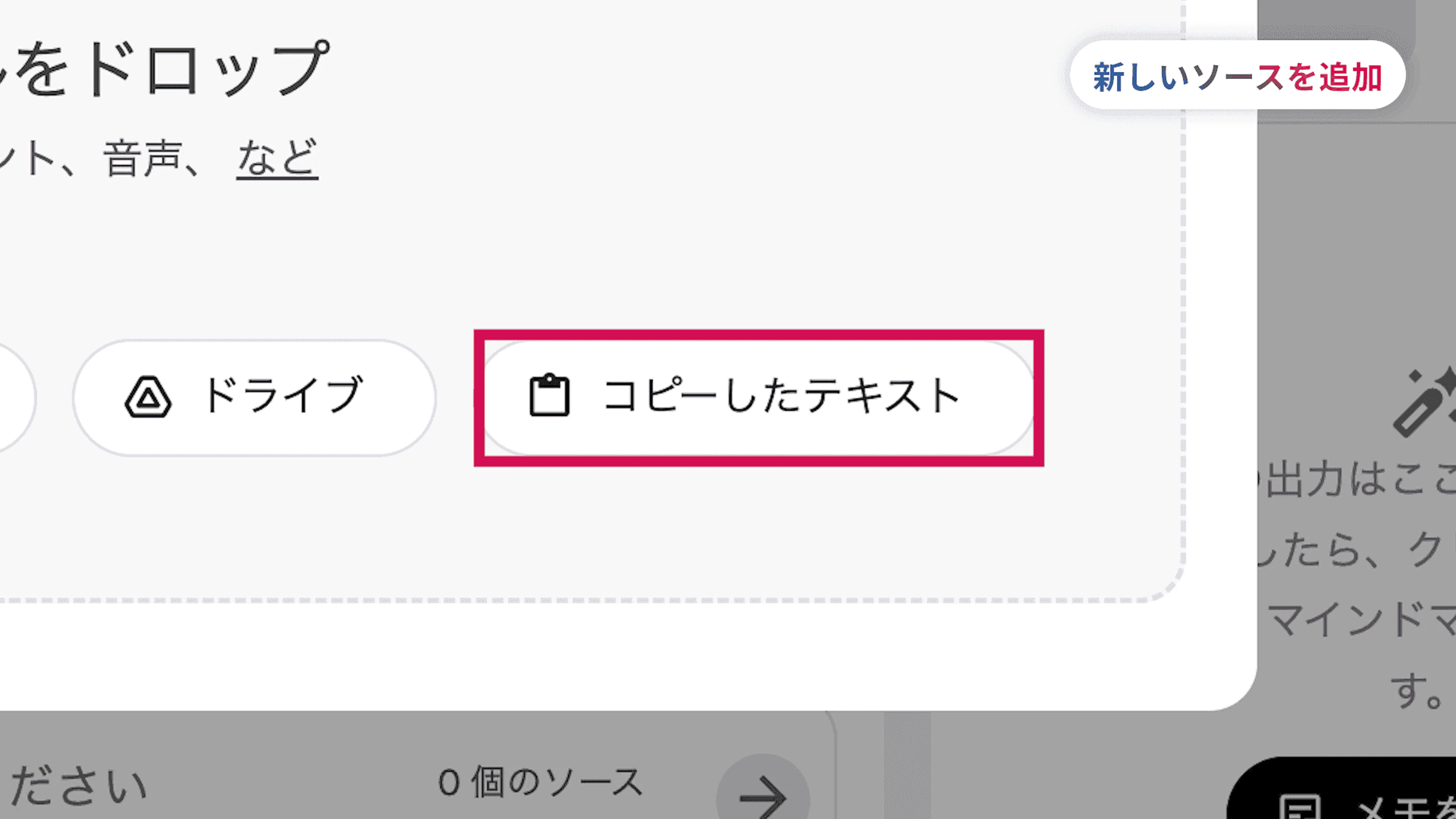Click the 新しいソースを追加 label
Screen dimensions: 1456x819
[x=1237, y=76]
